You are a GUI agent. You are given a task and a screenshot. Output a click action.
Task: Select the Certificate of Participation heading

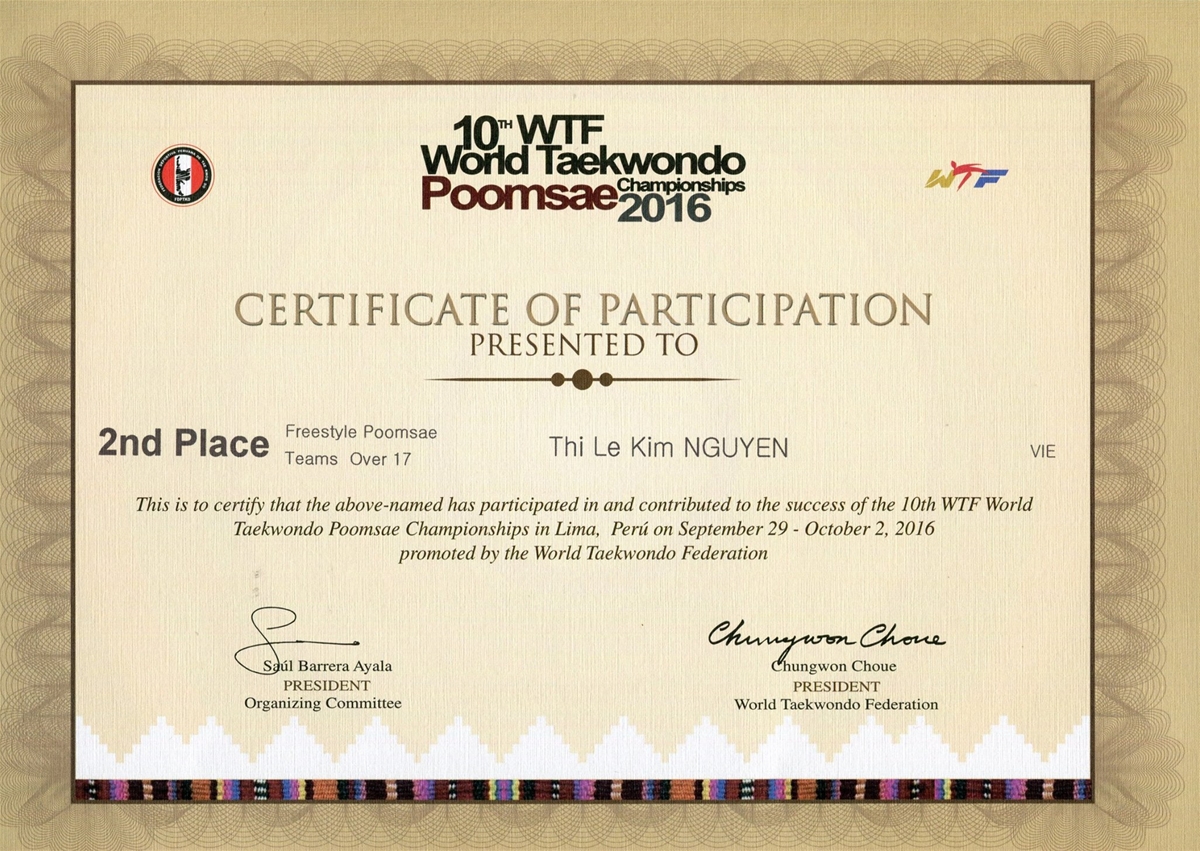click(x=583, y=310)
